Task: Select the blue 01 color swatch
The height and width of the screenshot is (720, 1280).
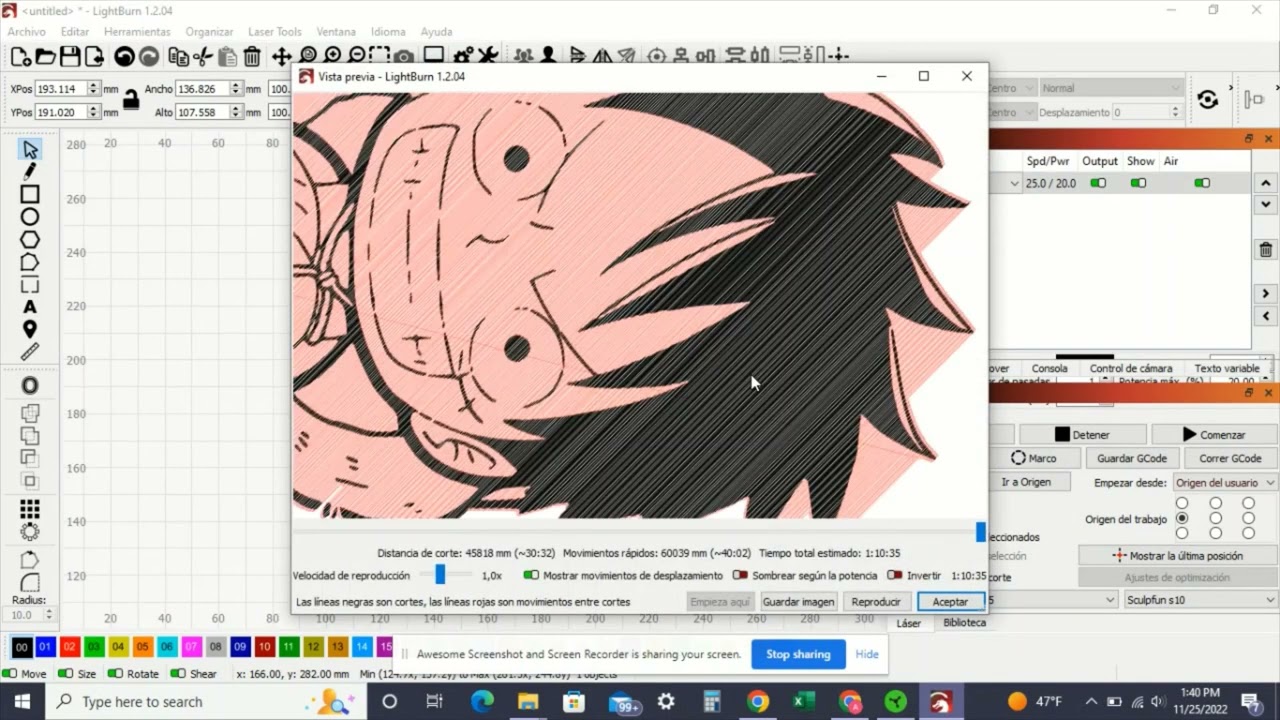Action: [45, 647]
